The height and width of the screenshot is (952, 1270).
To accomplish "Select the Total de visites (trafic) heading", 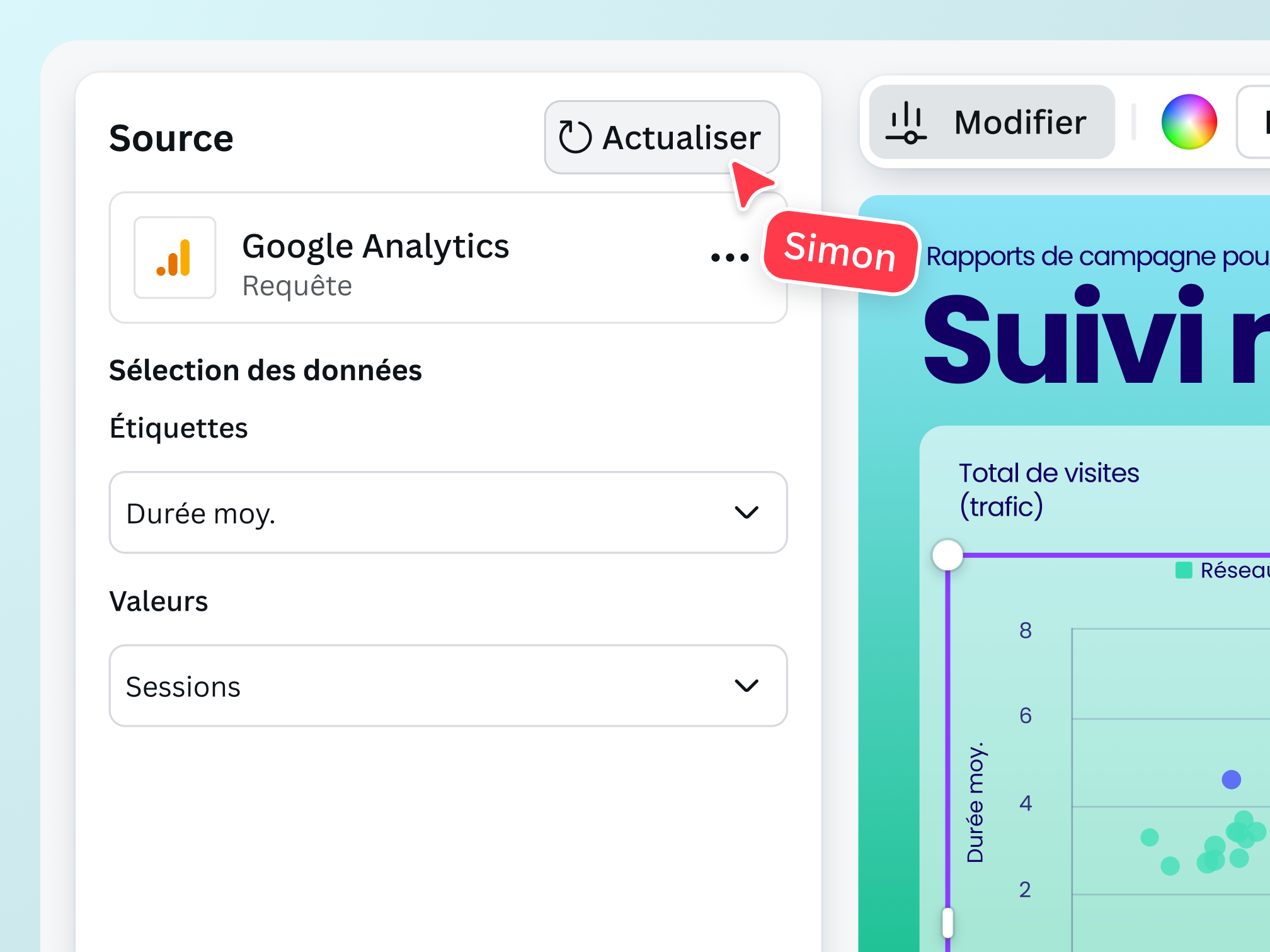I will (x=1048, y=489).
